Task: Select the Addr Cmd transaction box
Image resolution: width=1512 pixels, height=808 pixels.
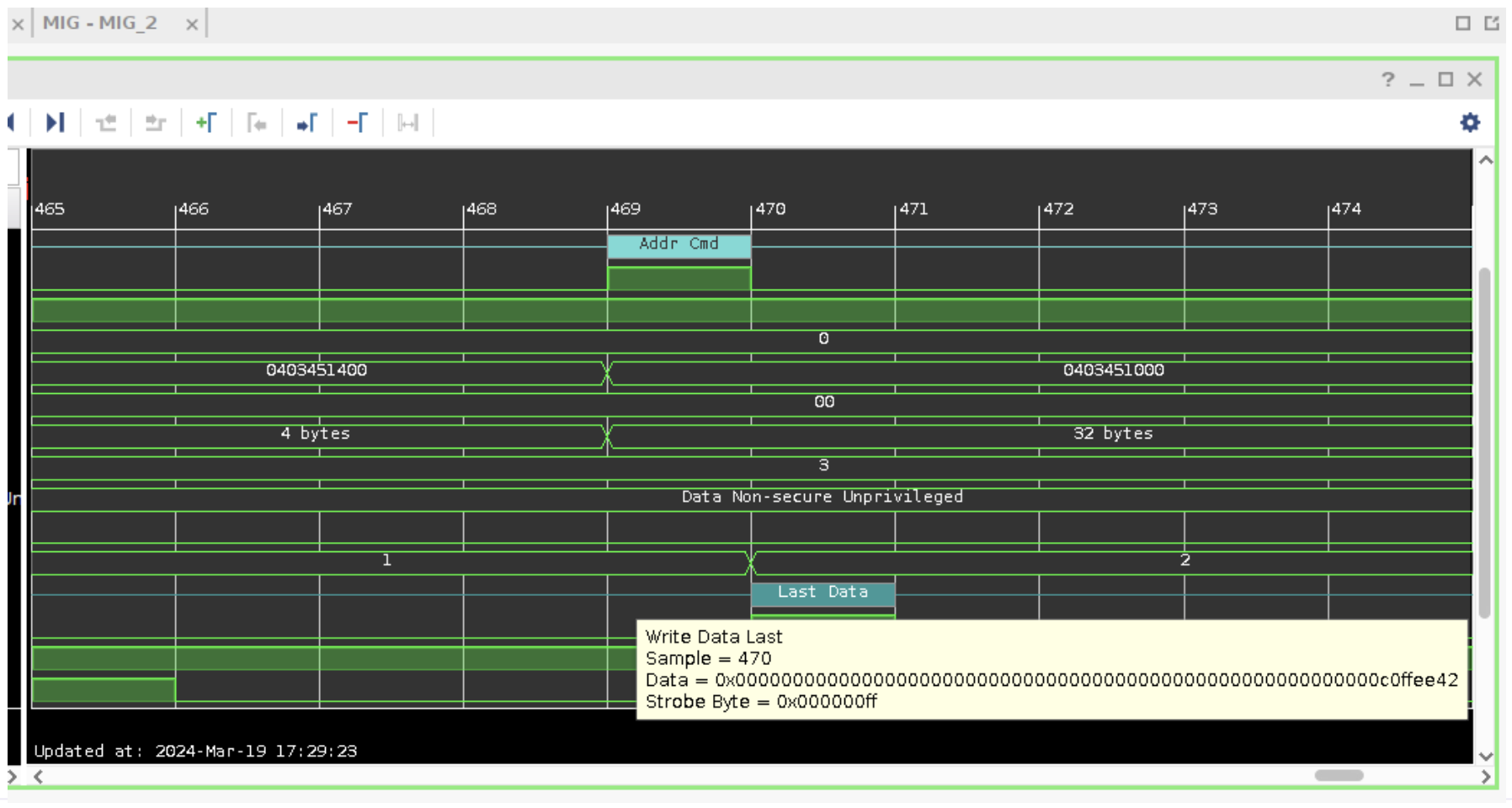Action: 679,245
